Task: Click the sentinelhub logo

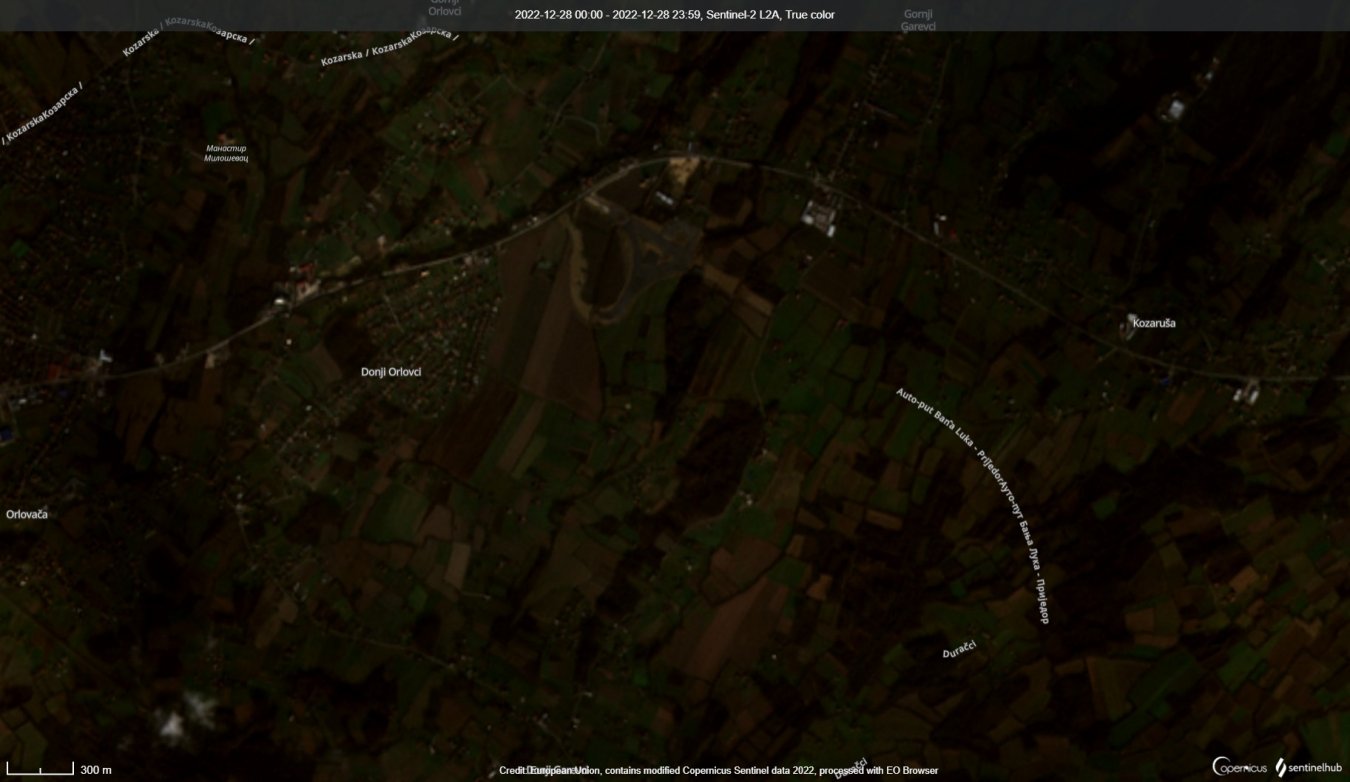Action: click(1308, 767)
